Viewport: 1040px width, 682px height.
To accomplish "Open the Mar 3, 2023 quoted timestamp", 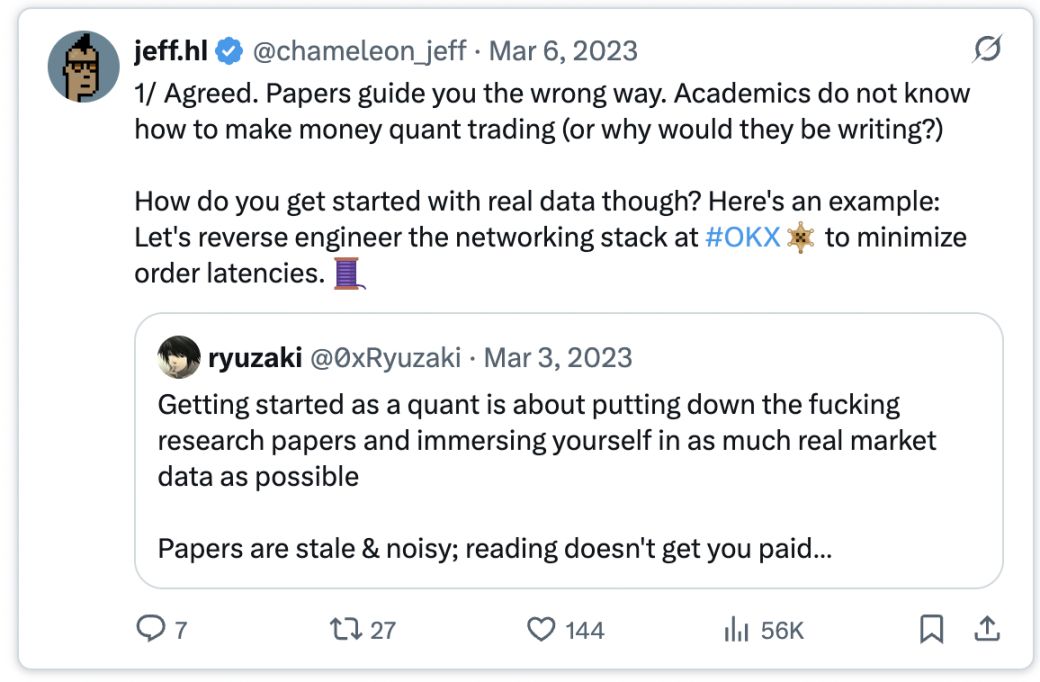I will pos(558,357).
